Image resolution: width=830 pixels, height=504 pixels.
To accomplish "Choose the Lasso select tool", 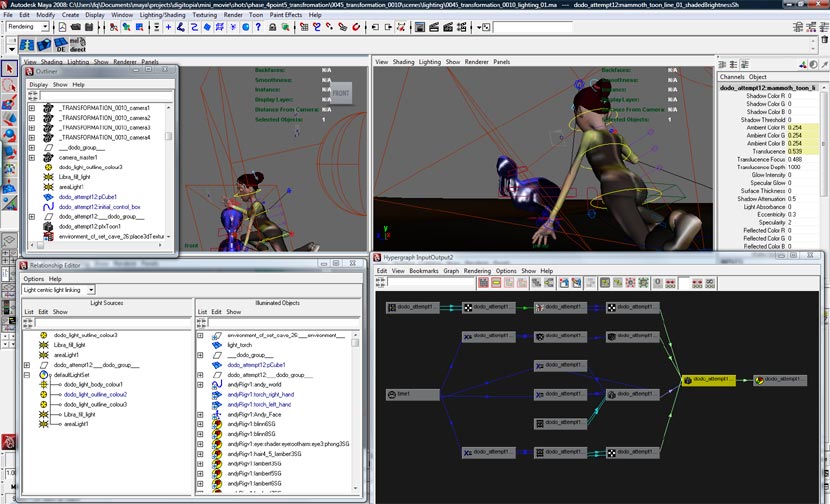I will pyautogui.click(x=9, y=85).
